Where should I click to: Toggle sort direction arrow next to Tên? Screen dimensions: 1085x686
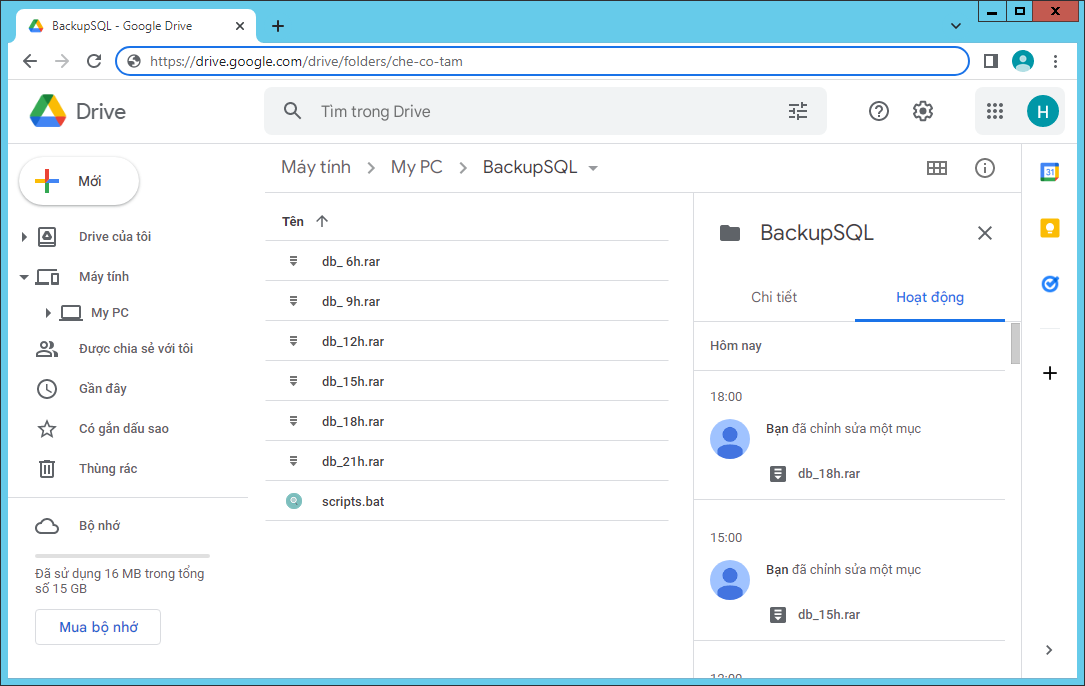click(321, 221)
